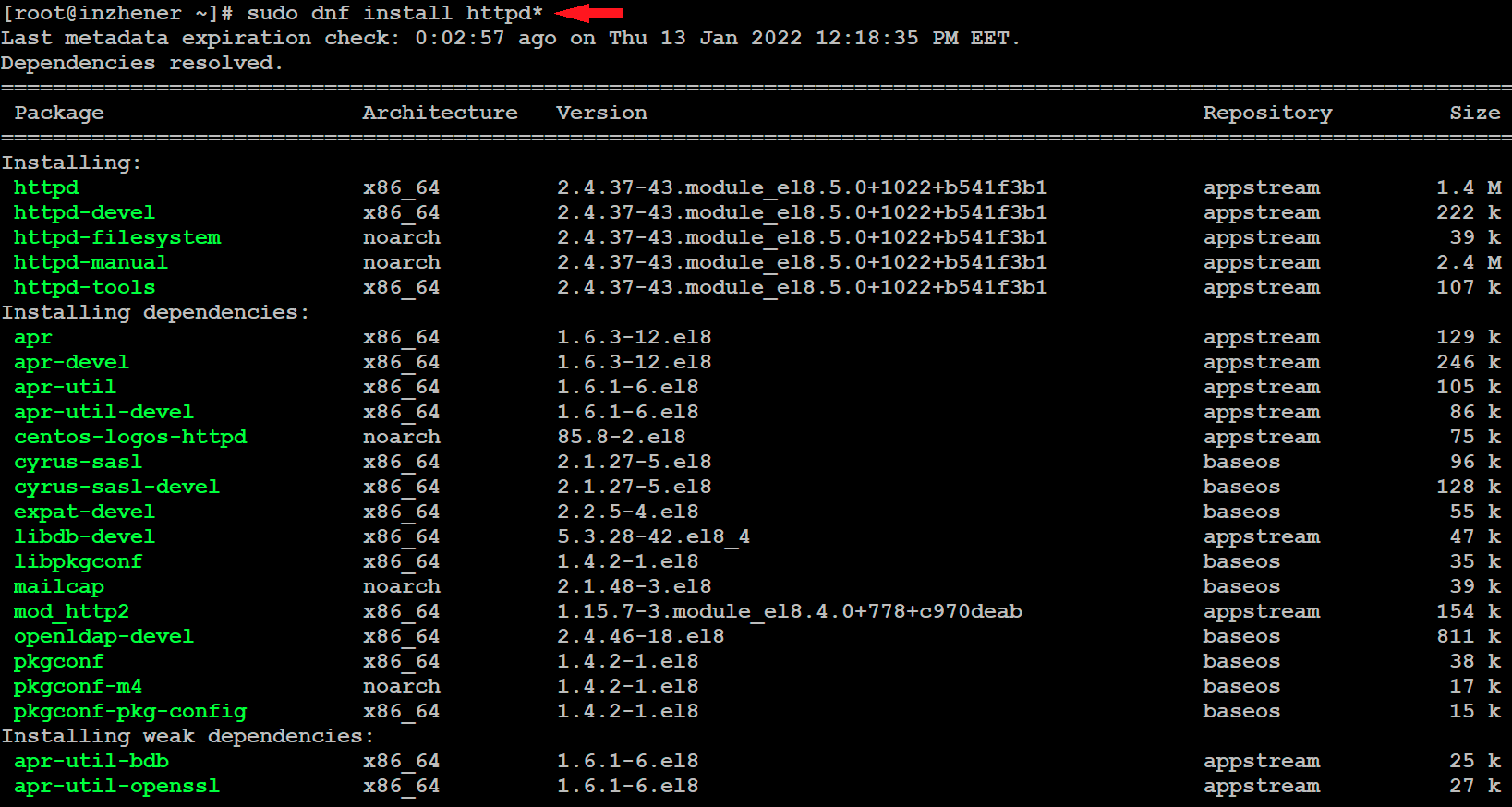Viewport: 1512px width, 807px height.
Task: Click the 'apr-util-bdb' package name
Action: point(91,761)
